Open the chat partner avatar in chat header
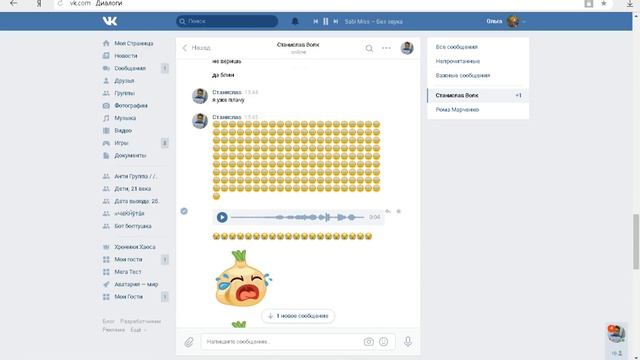 click(407, 48)
